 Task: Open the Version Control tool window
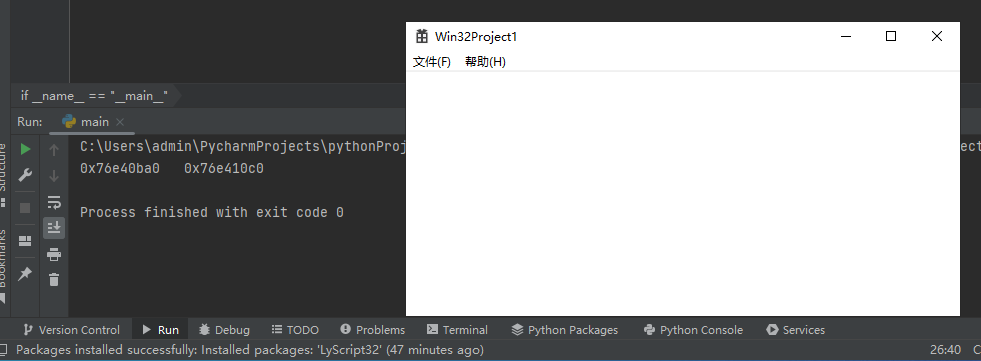pos(71,330)
